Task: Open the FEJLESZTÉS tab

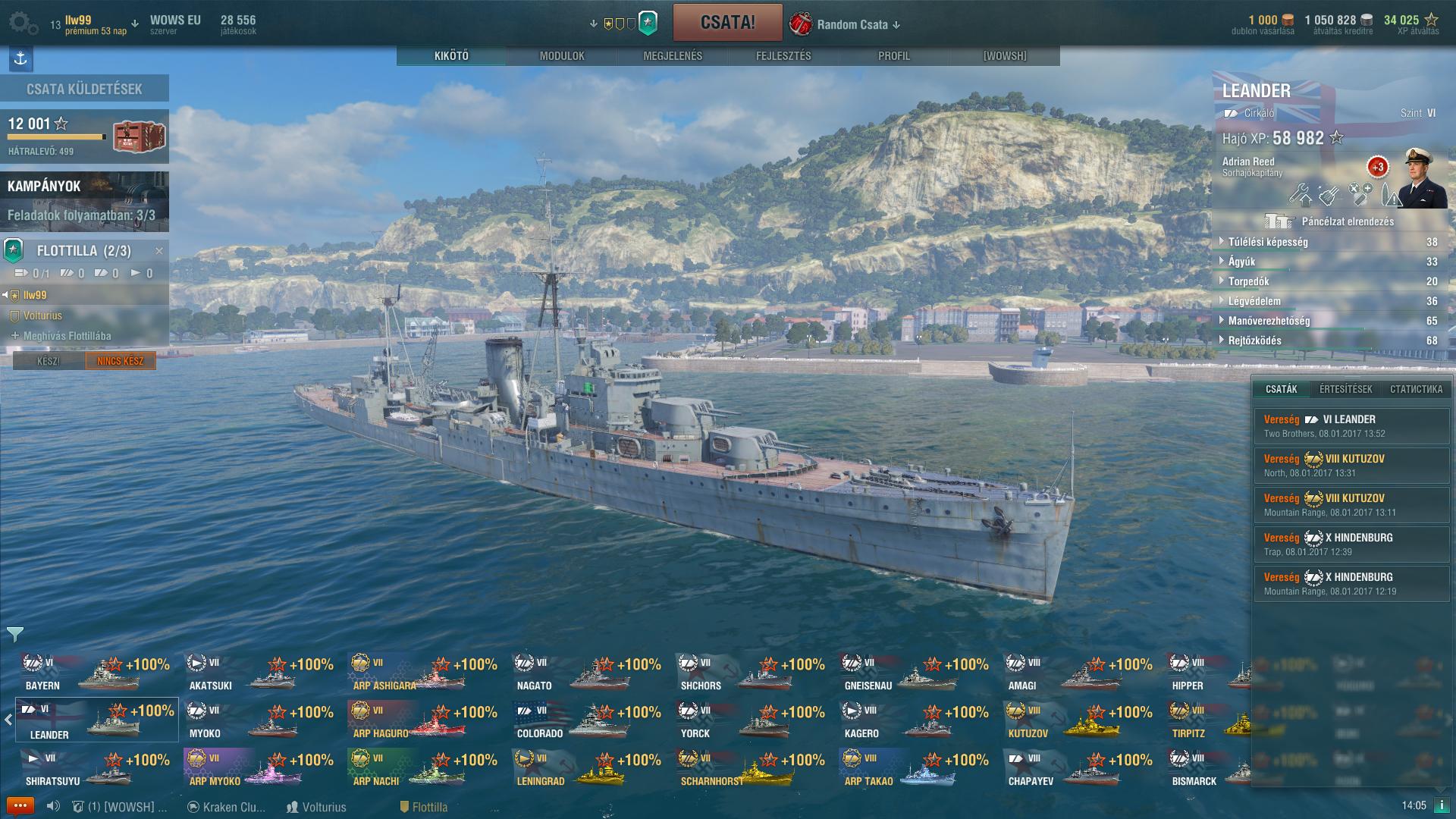Action: [x=783, y=56]
